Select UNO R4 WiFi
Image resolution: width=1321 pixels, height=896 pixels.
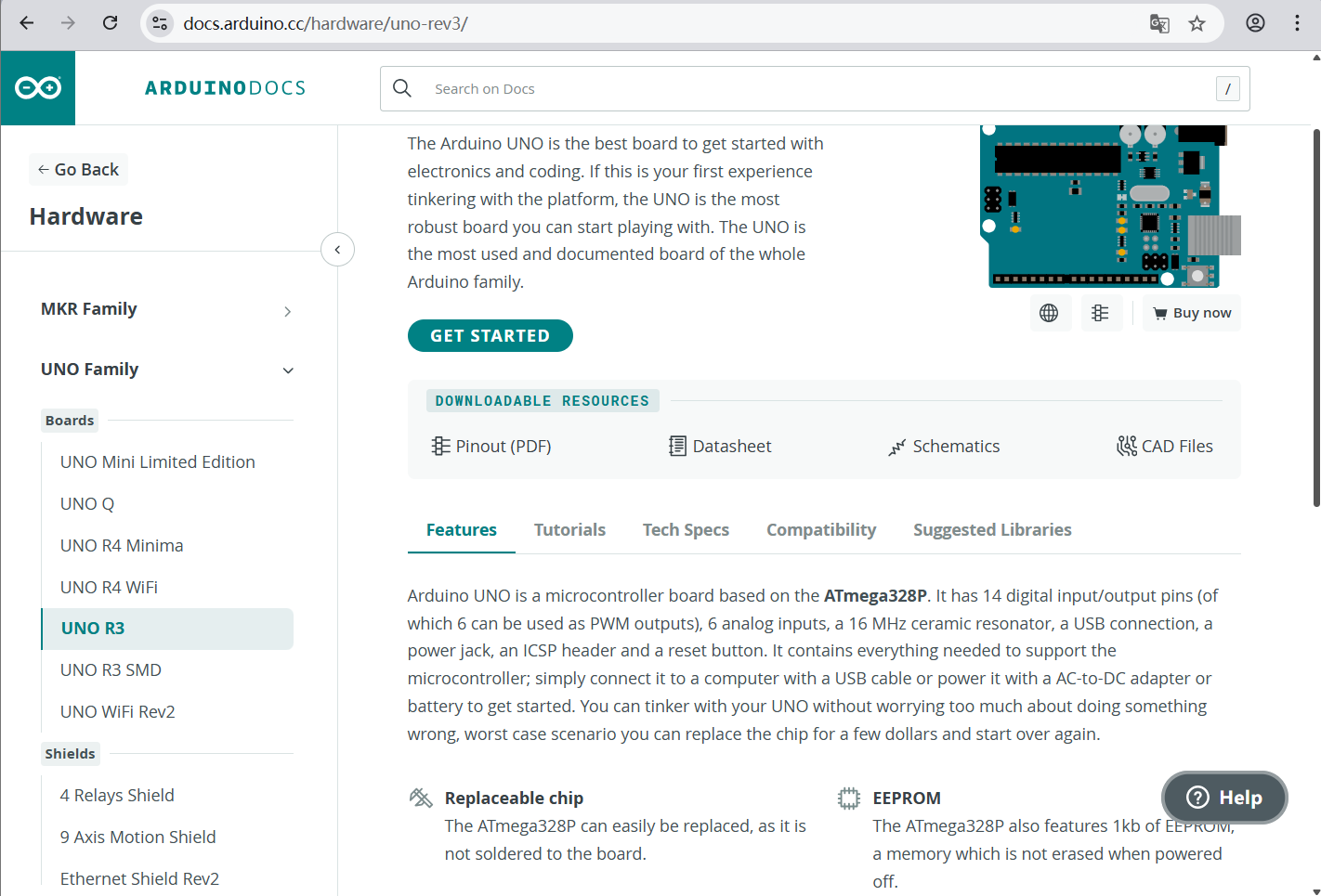tap(109, 588)
